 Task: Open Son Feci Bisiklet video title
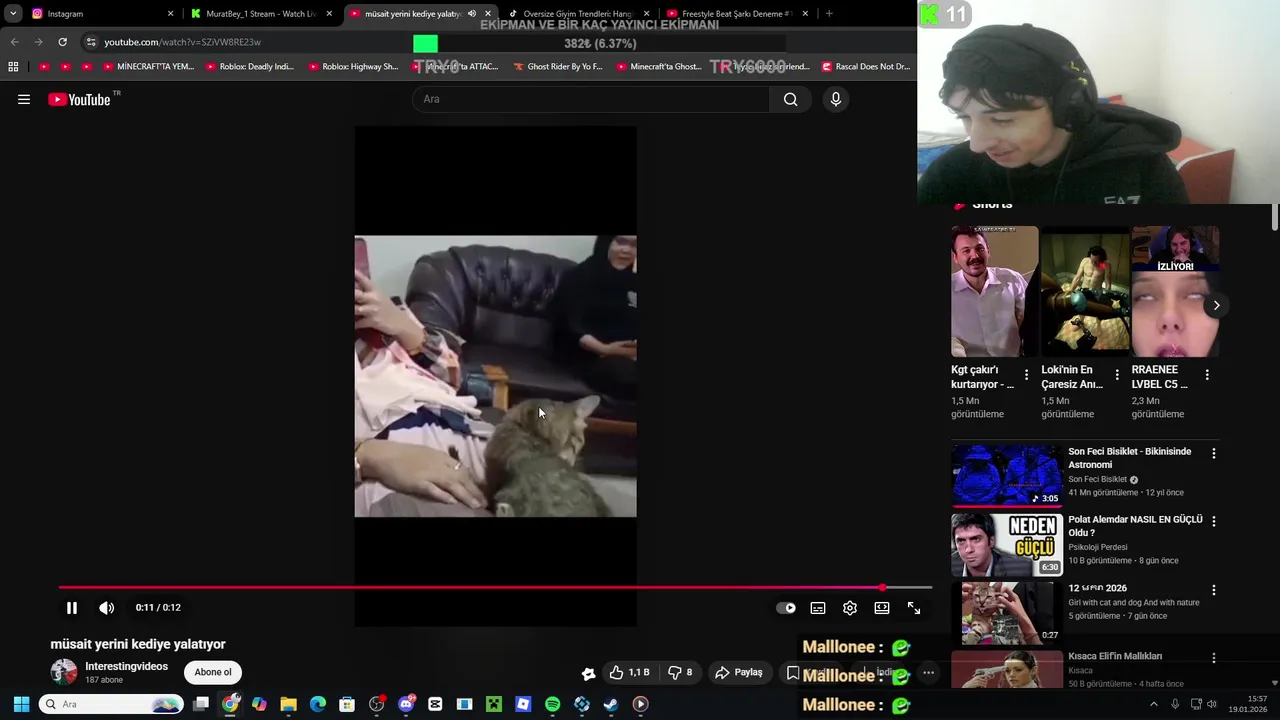(1129, 458)
